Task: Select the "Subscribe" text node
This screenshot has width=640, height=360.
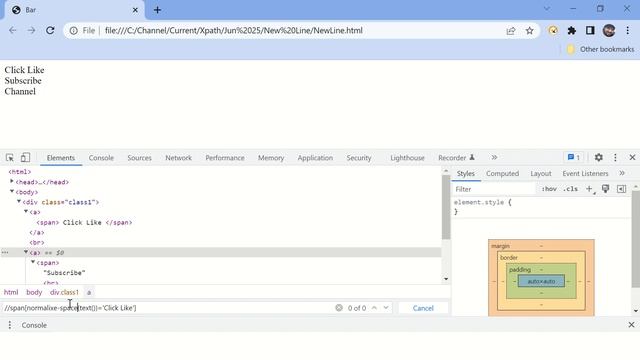Action: coord(64,273)
